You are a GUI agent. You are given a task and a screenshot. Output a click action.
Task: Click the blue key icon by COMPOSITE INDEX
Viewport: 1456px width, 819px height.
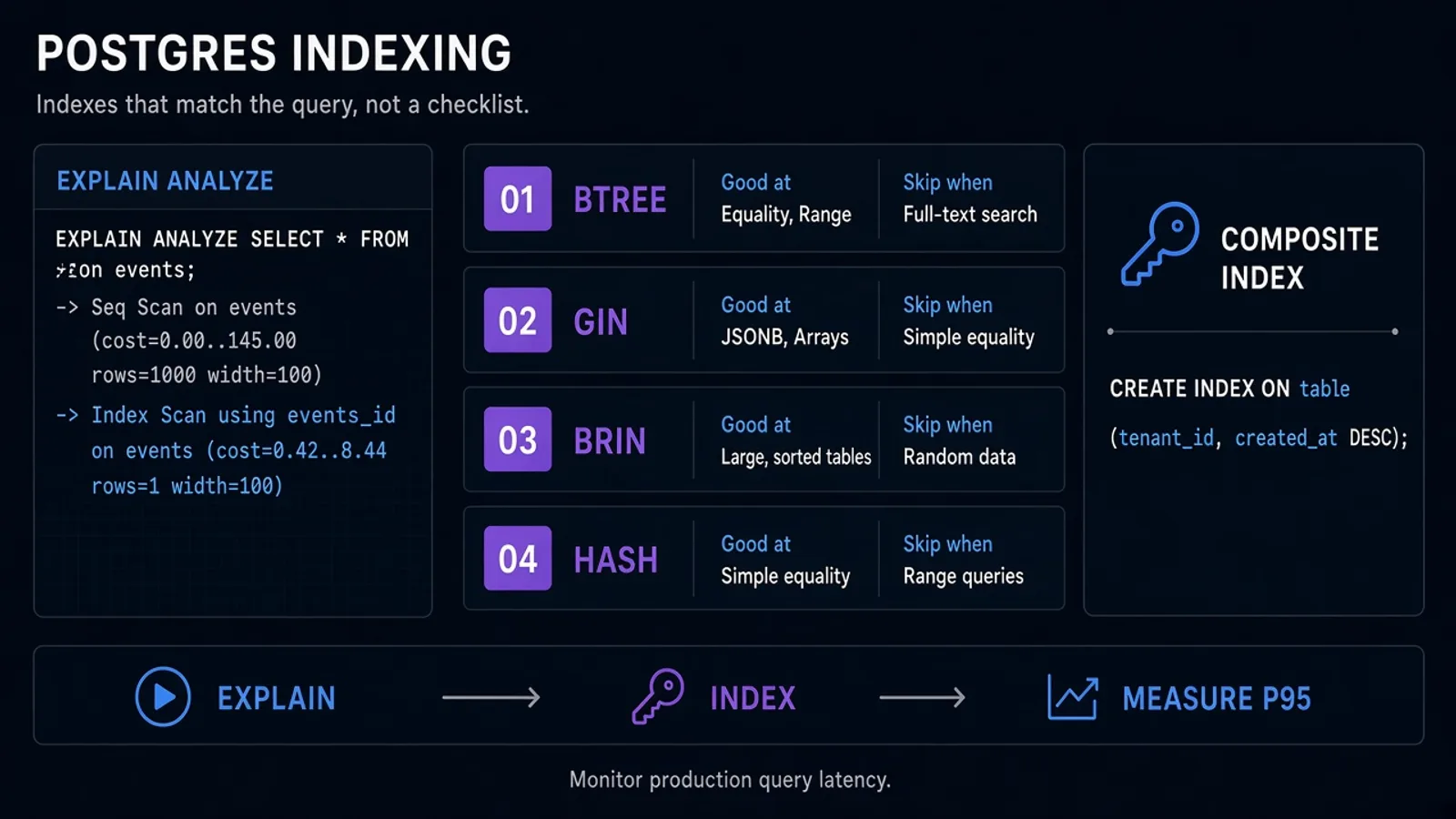point(1159,244)
